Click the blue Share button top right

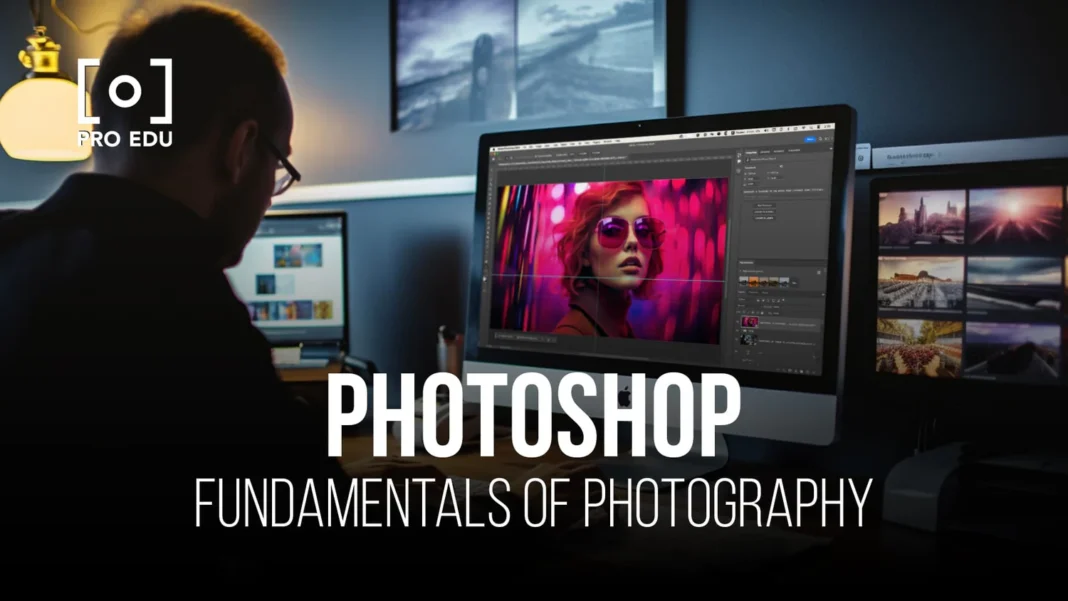point(809,138)
